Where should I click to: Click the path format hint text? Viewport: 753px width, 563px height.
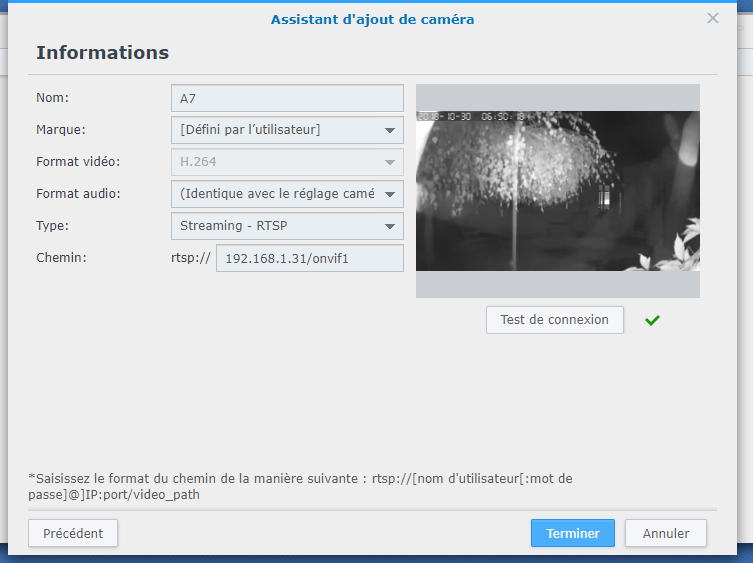click(x=300, y=486)
